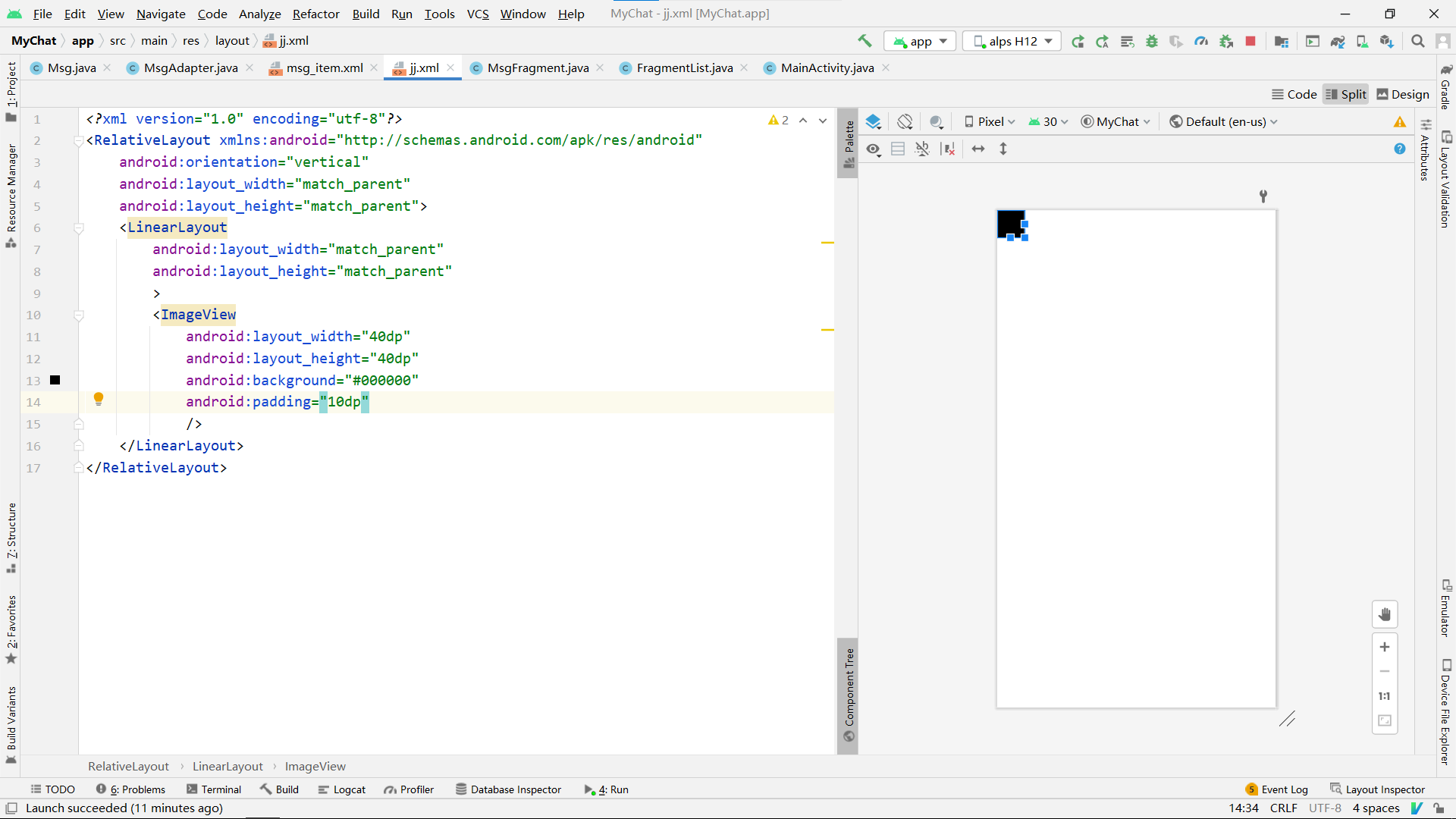
Task: Sync project with Gradle files
Action: tap(1338, 41)
